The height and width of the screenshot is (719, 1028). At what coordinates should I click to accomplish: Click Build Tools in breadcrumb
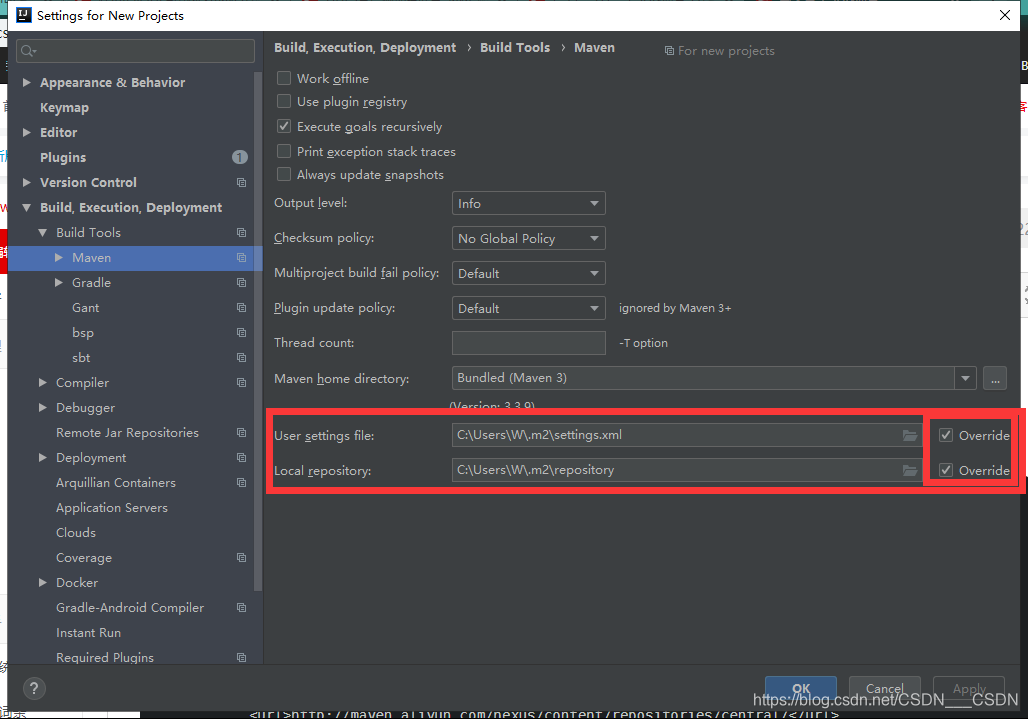[x=515, y=47]
